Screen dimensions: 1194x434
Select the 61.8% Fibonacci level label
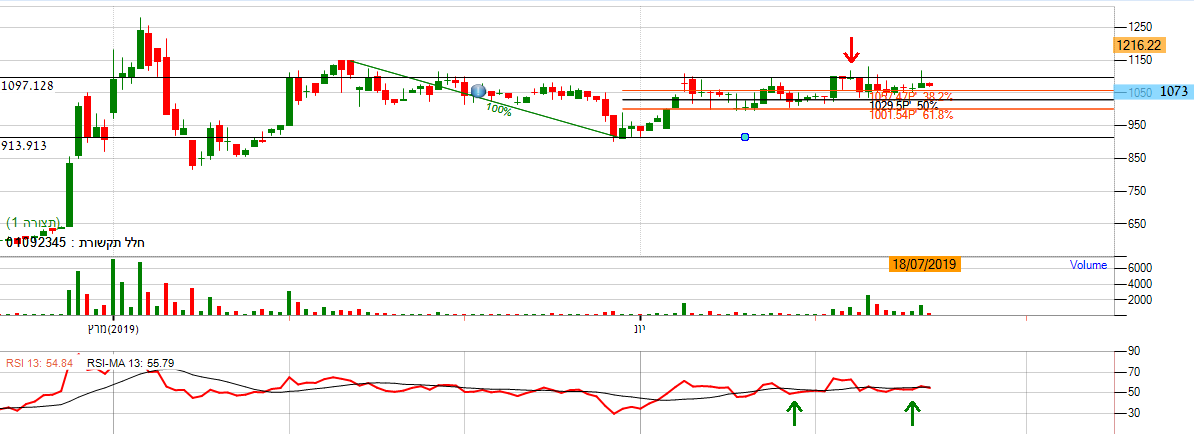pos(911,115)
